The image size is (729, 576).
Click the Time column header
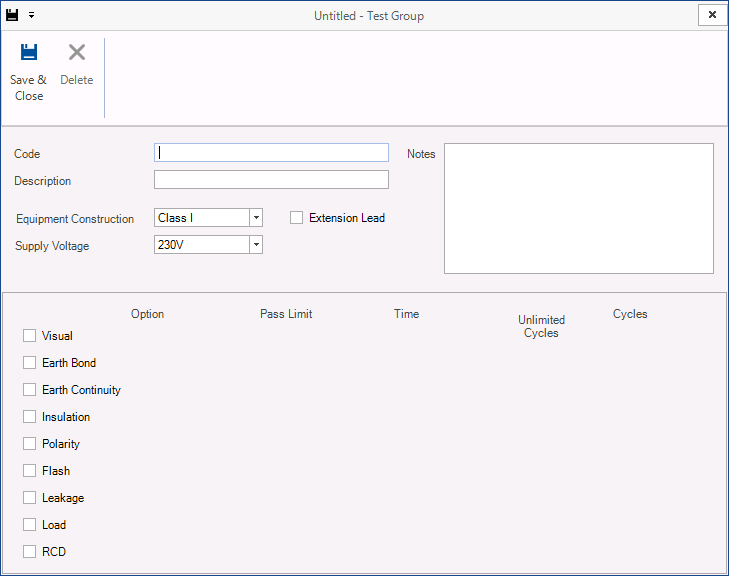[x=406, y=314]
